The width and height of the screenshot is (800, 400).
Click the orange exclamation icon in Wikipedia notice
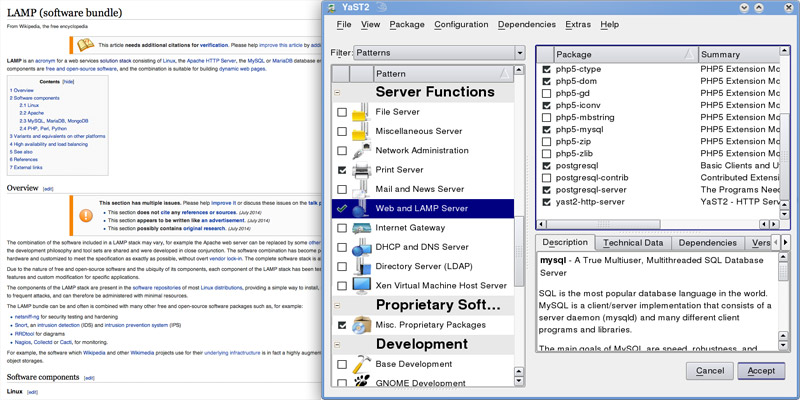click(86, 215)
